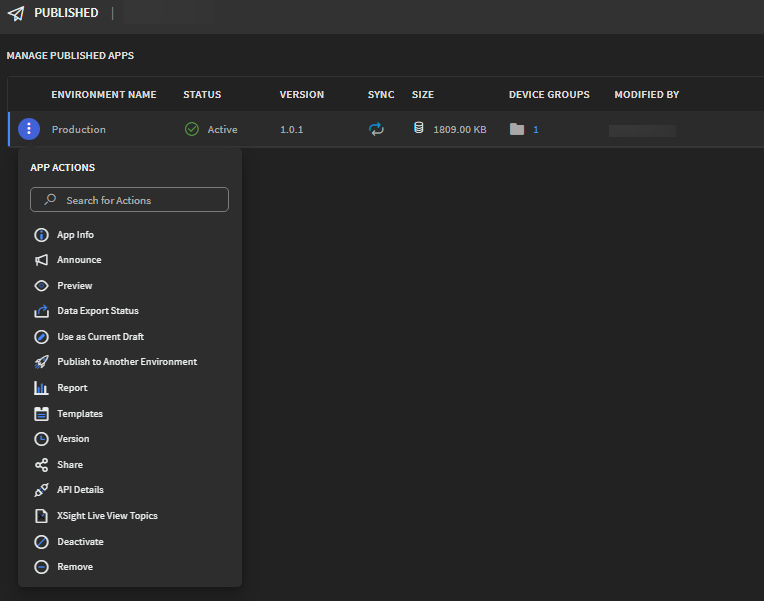The height and width of the screenshot is (601, 764).
Task: Click the blue sync arrows icon
Action: [x=376, y=129]
